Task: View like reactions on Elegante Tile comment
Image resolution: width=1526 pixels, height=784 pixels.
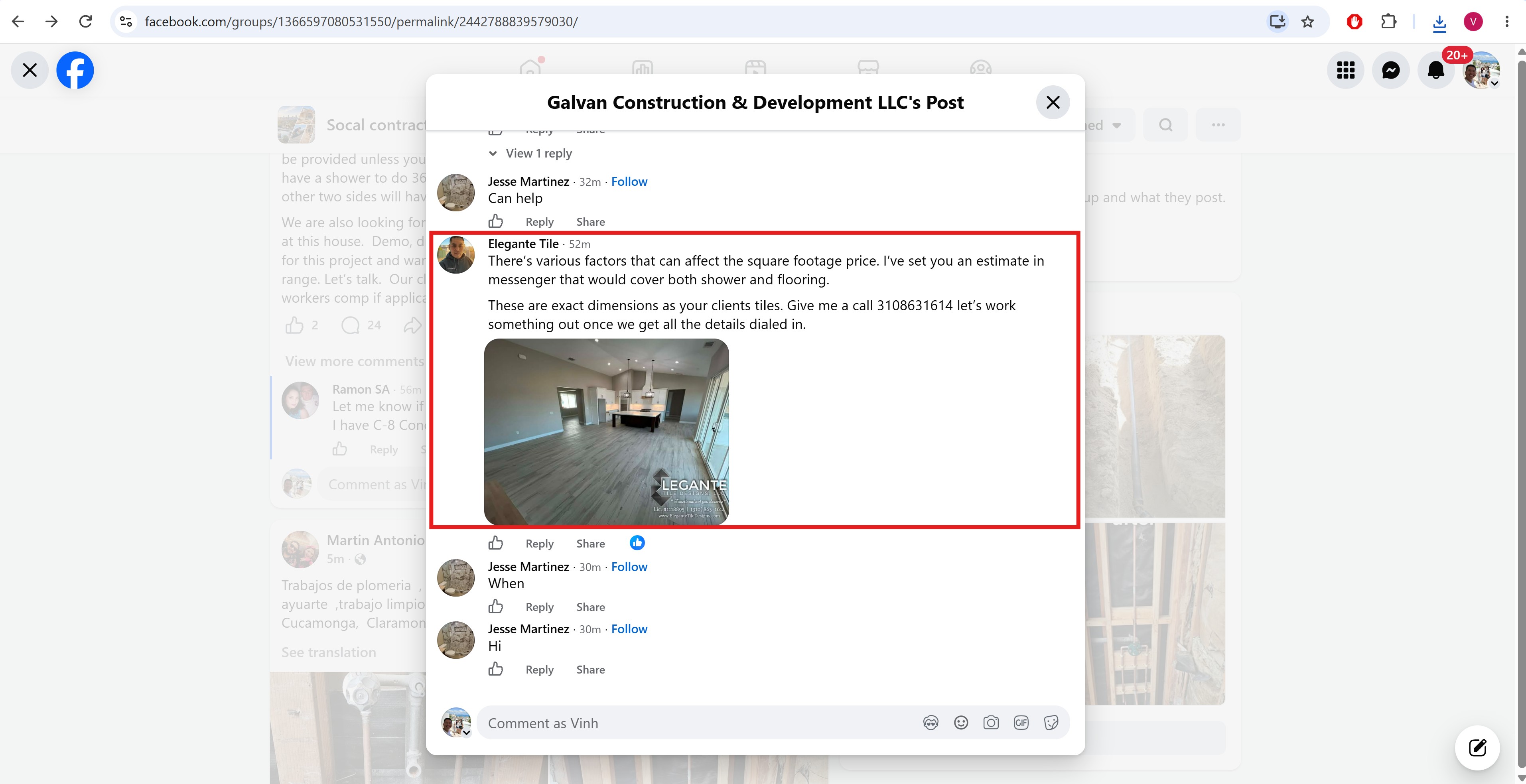Action: click(637, 542)
